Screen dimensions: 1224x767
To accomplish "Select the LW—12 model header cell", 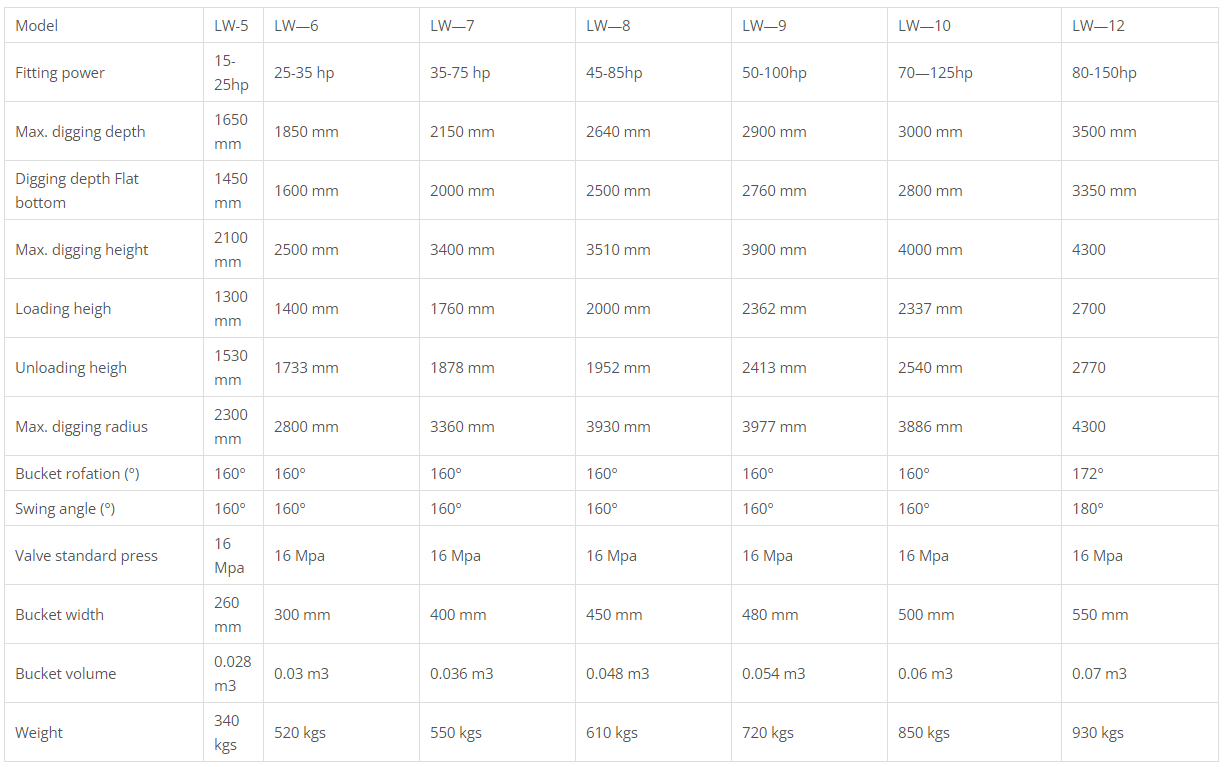I will [1098, 25].
